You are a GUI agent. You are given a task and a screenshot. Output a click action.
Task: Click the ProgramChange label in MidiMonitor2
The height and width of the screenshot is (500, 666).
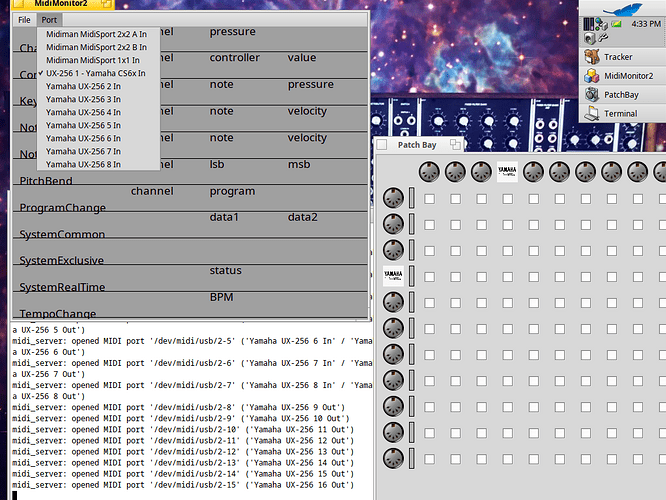tap(62, 207)
